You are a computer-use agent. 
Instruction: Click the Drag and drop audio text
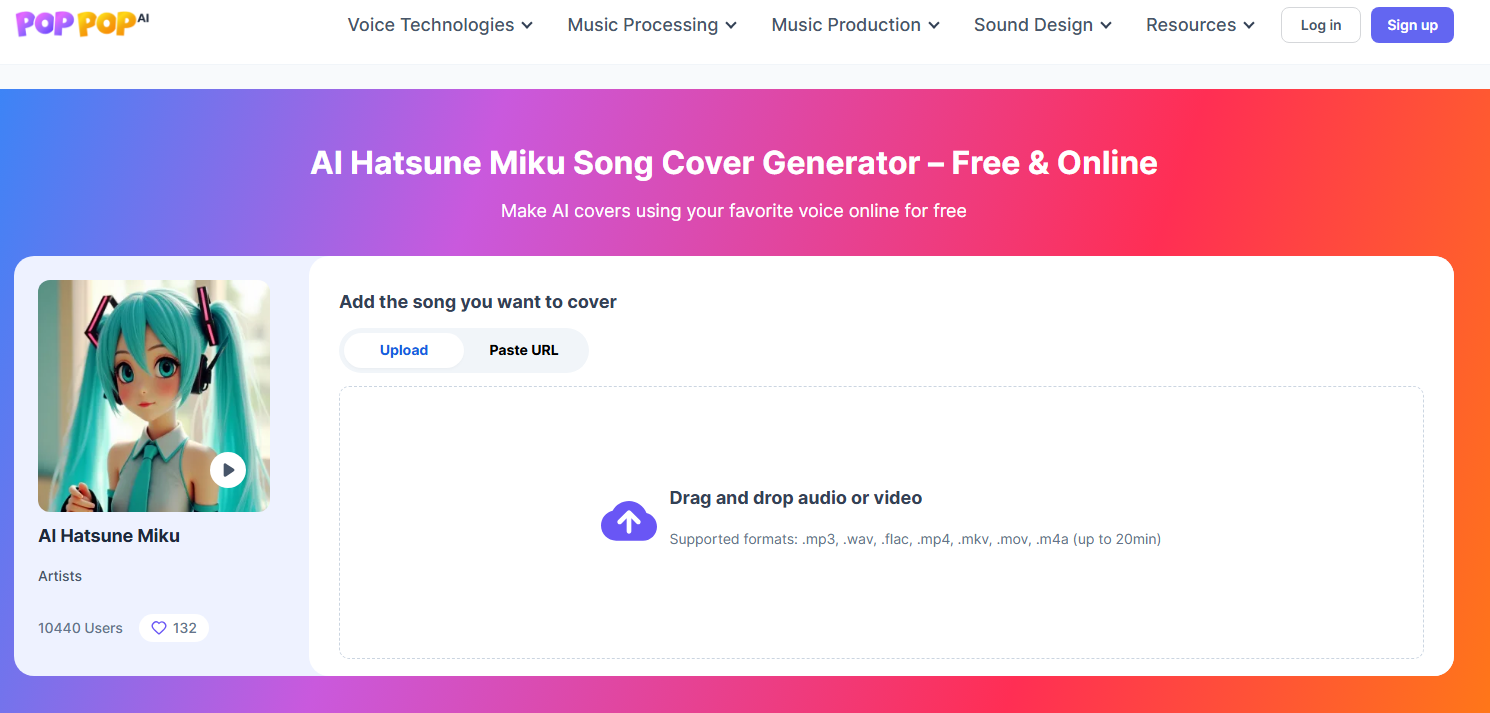pos(795,498)
